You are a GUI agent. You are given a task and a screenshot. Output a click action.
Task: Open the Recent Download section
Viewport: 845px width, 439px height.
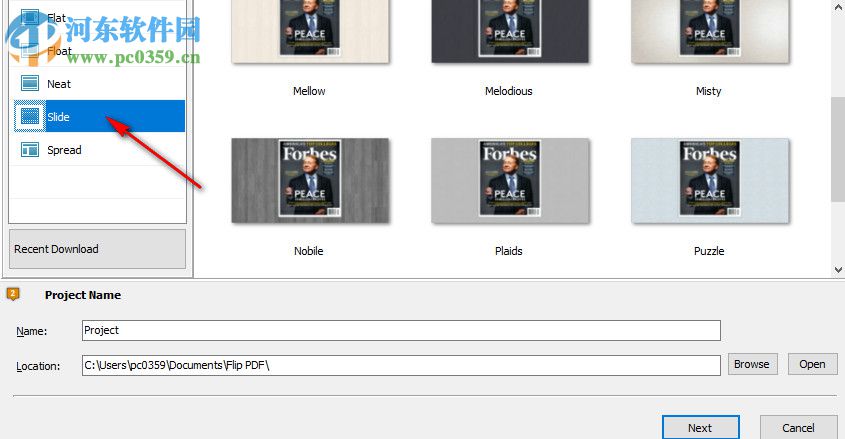[98, 249]
